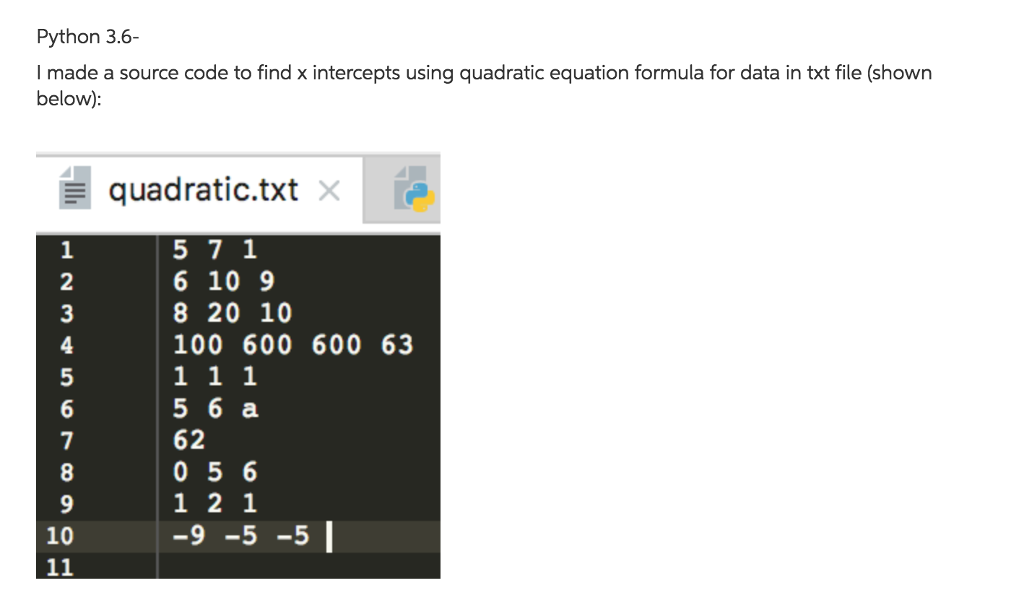This screenshot has width=1024, height=596.
Task: Click line number 1 in the gutter
Action: pyautogui.click(x=68, y=249)
